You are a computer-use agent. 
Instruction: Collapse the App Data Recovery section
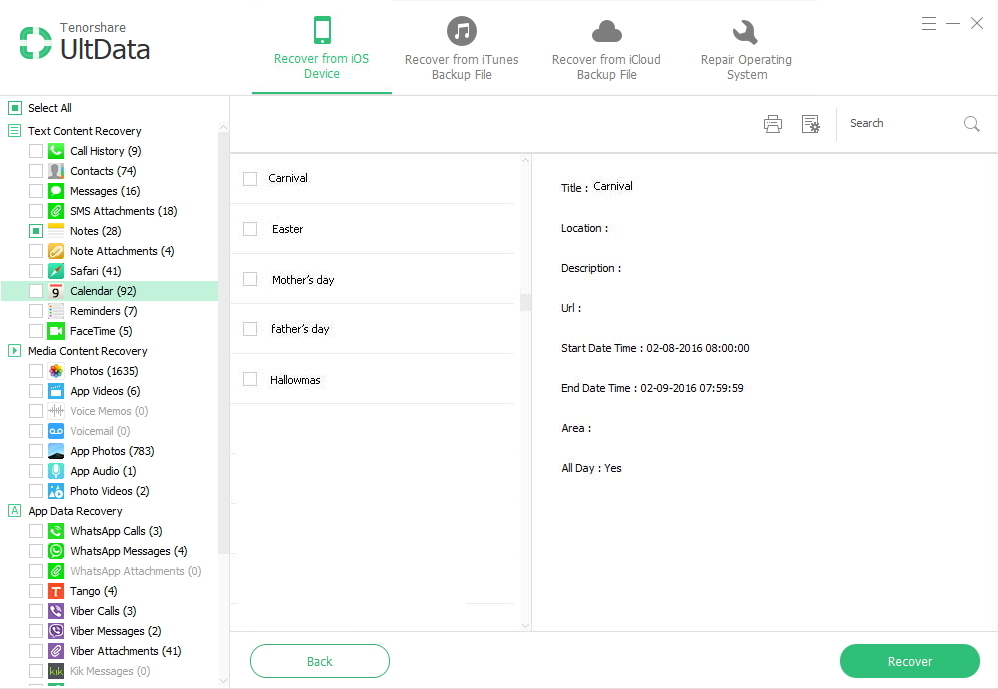tap(15, 511)
